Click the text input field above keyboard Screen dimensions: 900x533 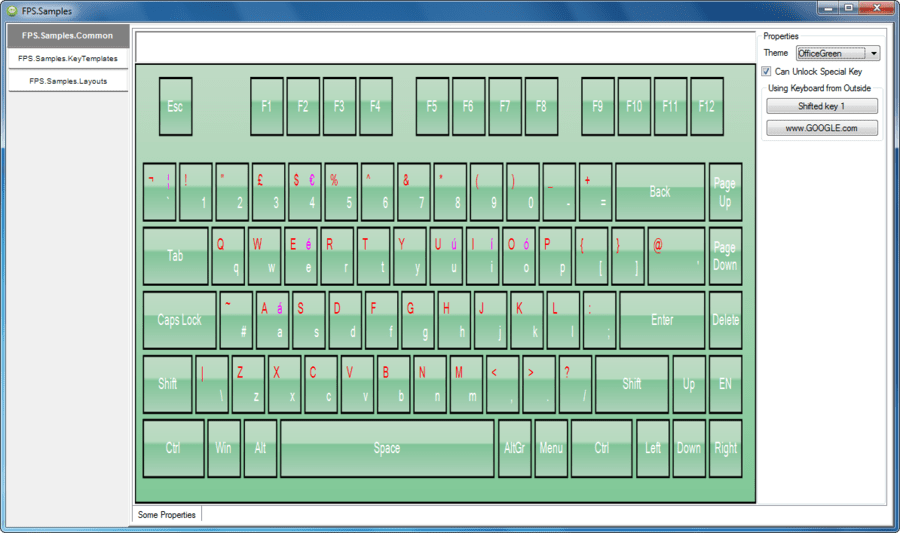(x=445, y=47)
